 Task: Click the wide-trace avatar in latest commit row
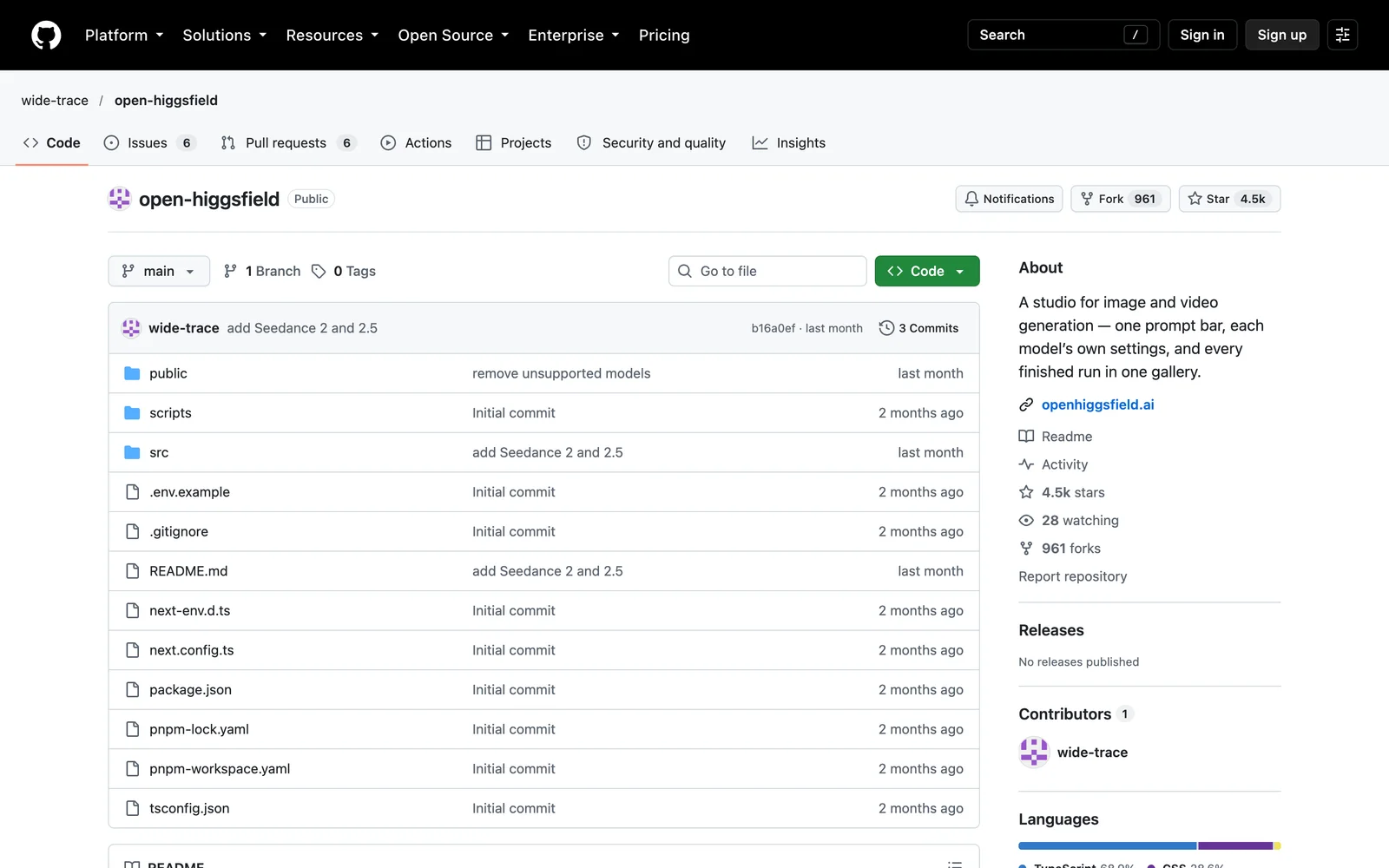tap(131, 328)
